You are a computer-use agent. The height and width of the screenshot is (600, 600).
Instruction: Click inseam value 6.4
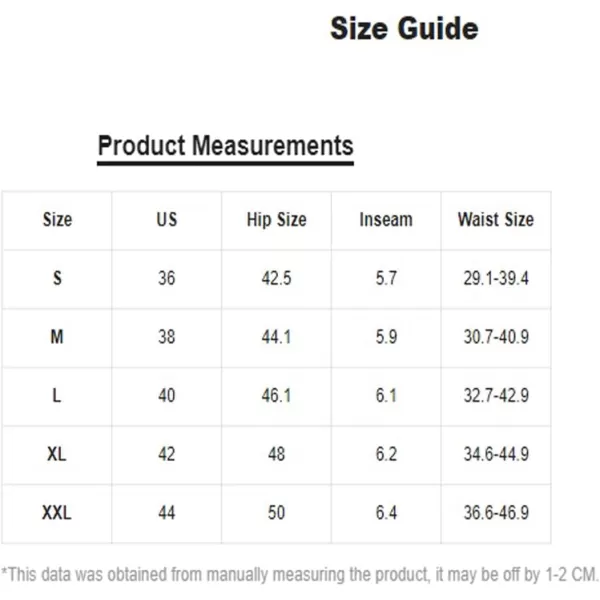386,513
